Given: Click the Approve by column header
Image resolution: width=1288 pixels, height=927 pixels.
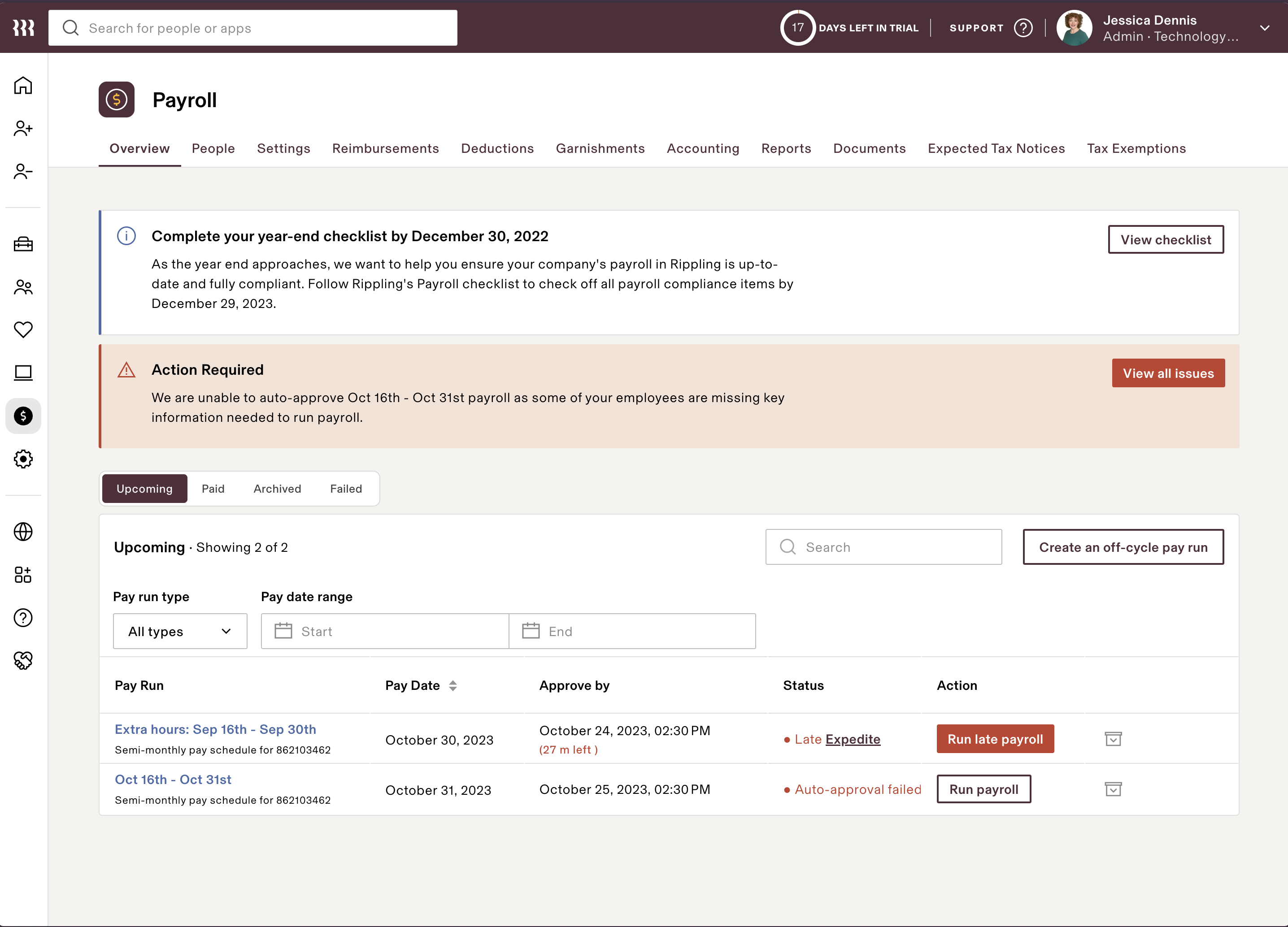Looking at the screenshot, I should (574, 686).
